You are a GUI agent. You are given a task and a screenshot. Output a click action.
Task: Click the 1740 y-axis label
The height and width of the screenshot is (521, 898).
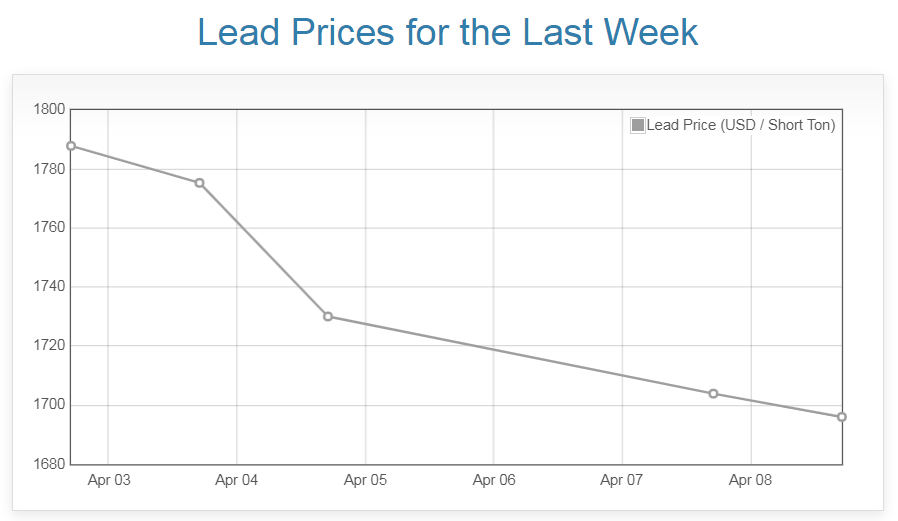[49, 287]
